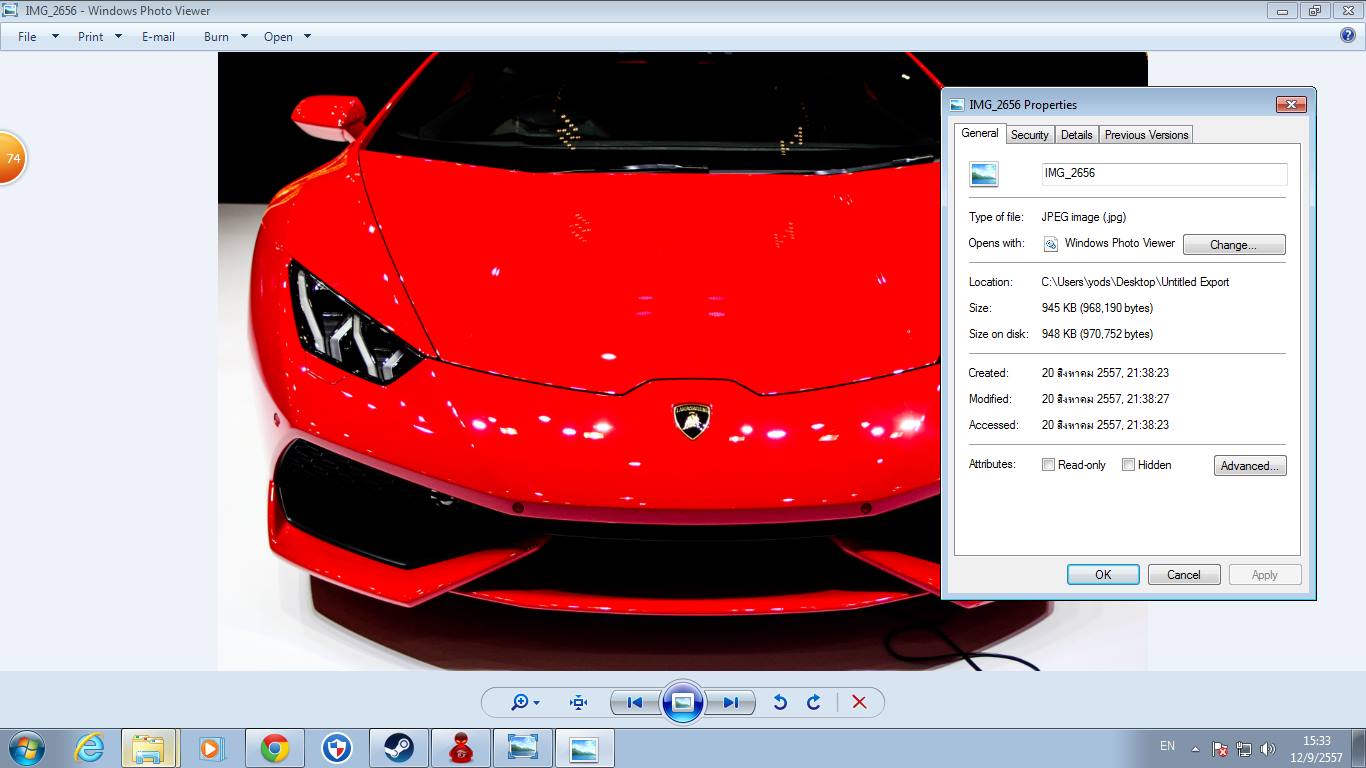
Task: Advance to the next photo
Action: coord(731,703)
